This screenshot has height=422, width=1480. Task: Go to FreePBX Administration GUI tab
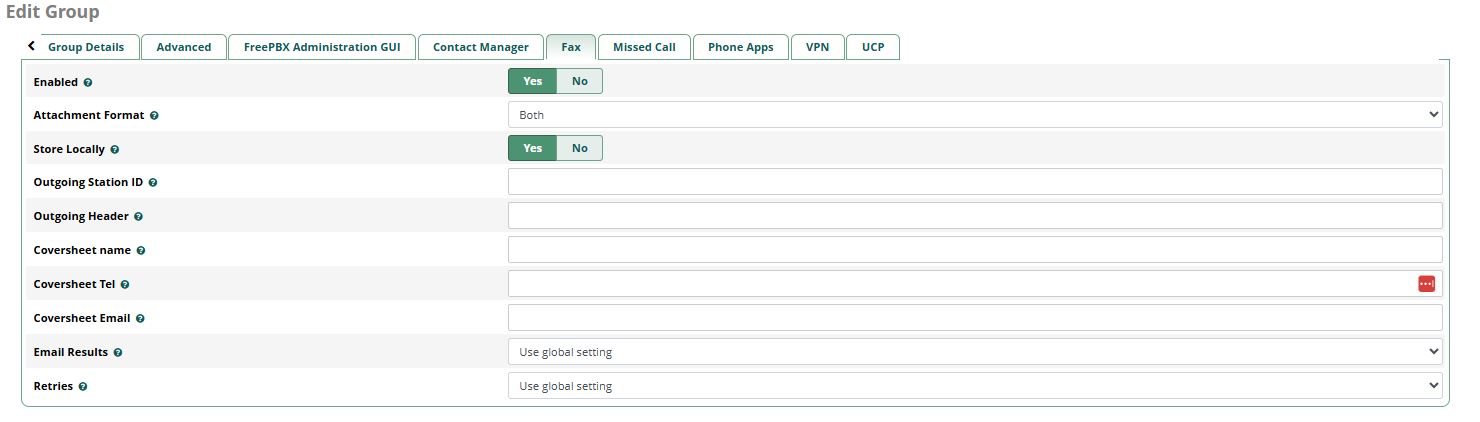(x=322, y=47)
